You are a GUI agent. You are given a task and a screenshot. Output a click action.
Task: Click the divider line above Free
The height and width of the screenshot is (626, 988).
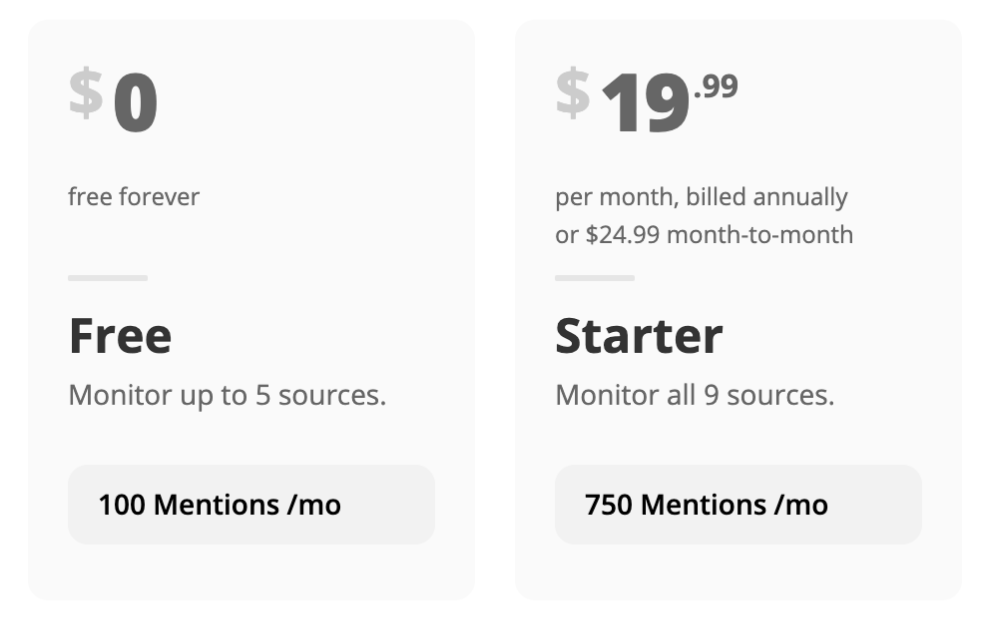coord(108,278)
